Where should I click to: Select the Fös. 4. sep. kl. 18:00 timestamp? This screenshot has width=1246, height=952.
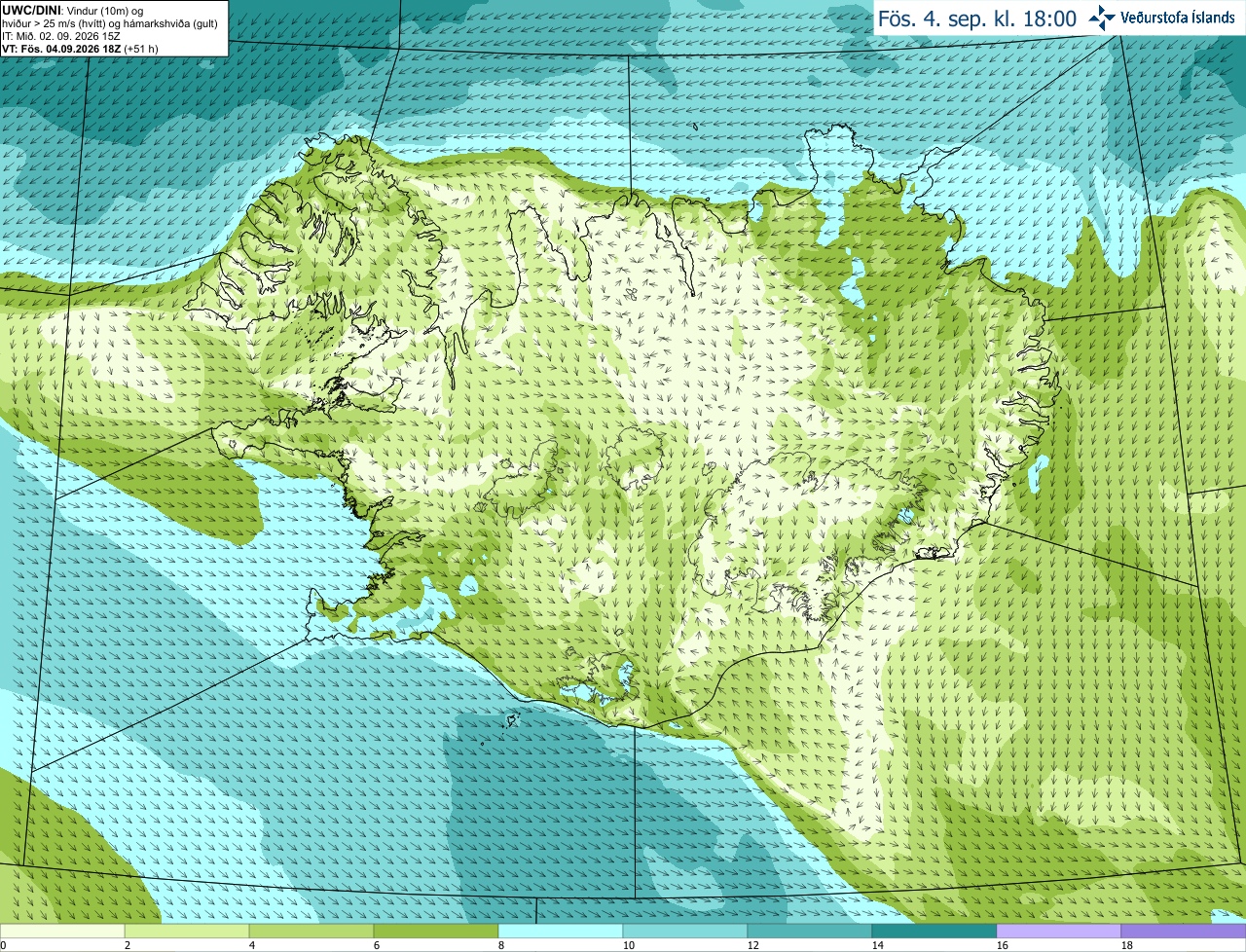point(976,18)
